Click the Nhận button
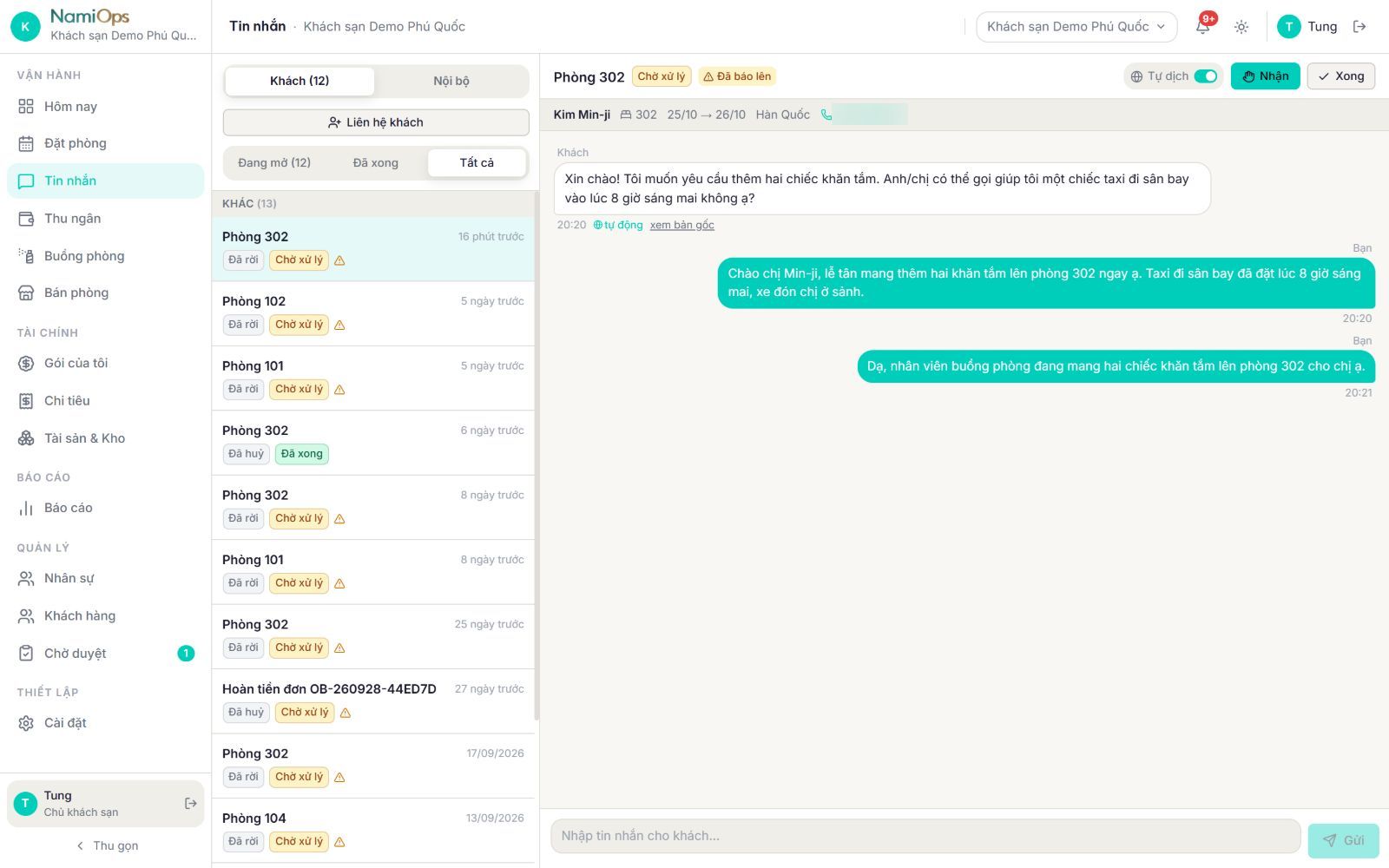Image resolution: width=1389 pixels, height=868 pixels. [1265, 76]
